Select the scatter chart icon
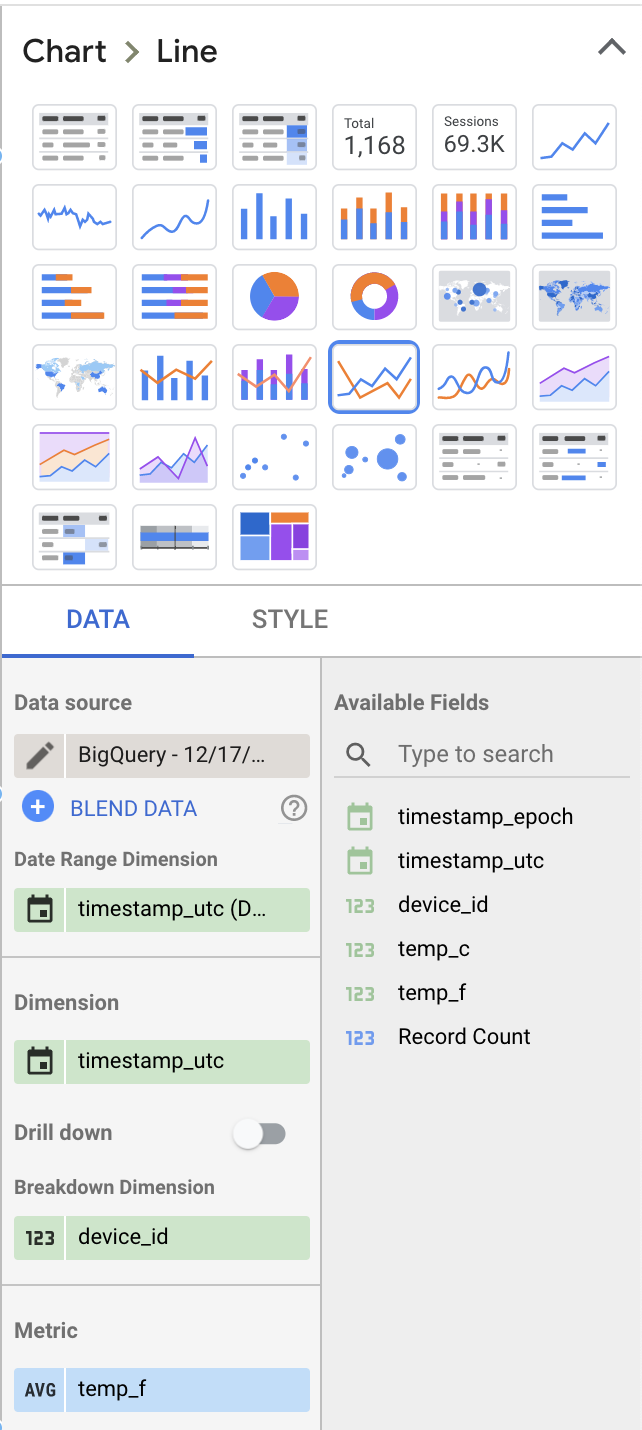Viewport: 642px width, 1430px height. 274,457
